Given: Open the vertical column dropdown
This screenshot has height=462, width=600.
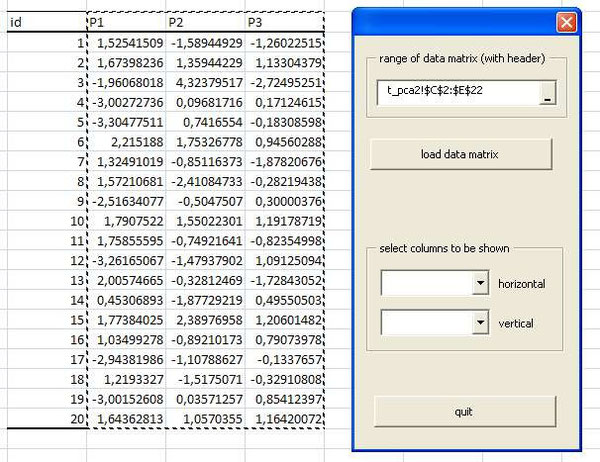Looking at the screenshot, I should tap(480, 322).
